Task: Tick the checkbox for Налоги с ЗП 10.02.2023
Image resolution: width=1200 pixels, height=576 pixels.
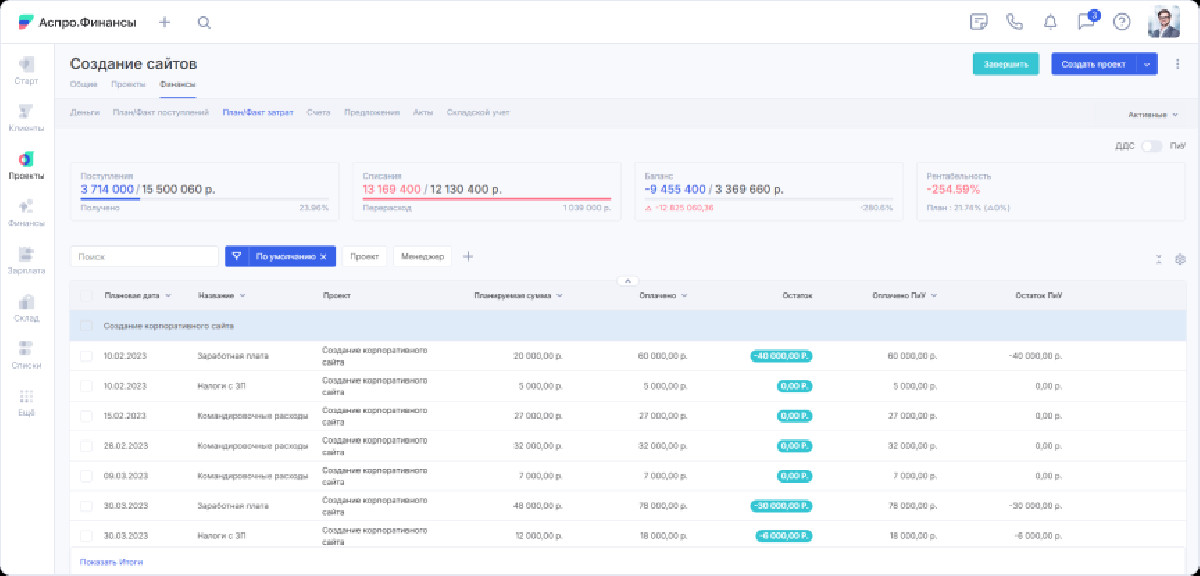Action: [x=86, y=385]
